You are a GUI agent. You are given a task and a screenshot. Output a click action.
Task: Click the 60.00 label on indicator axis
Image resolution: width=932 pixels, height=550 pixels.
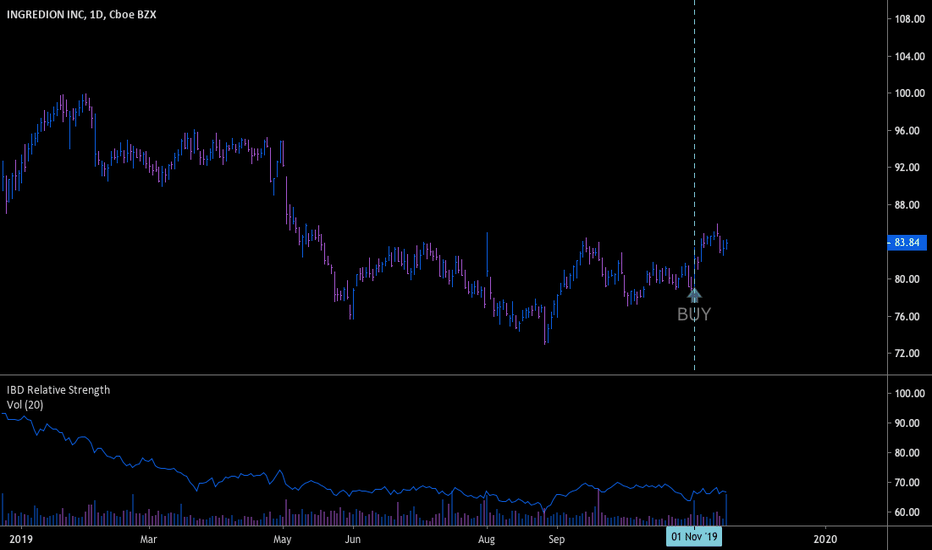coord(907,513)
